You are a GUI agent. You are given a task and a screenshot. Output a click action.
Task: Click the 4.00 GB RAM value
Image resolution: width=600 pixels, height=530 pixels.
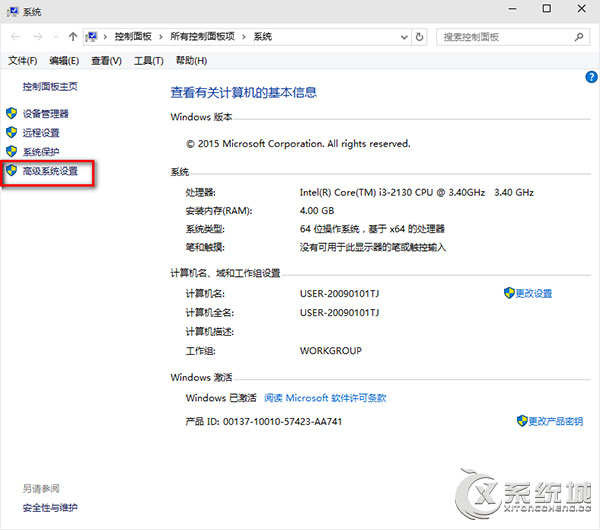pyautogui.click(x=317, y=210)
